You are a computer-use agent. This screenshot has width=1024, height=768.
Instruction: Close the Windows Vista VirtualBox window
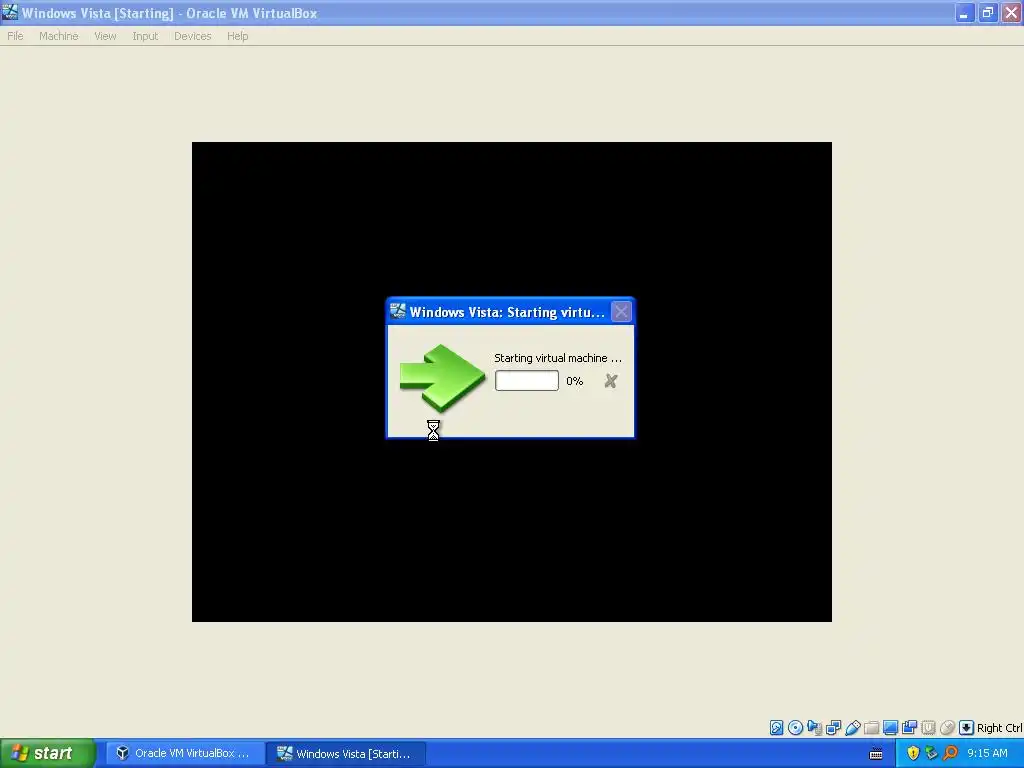point(1011,12)
